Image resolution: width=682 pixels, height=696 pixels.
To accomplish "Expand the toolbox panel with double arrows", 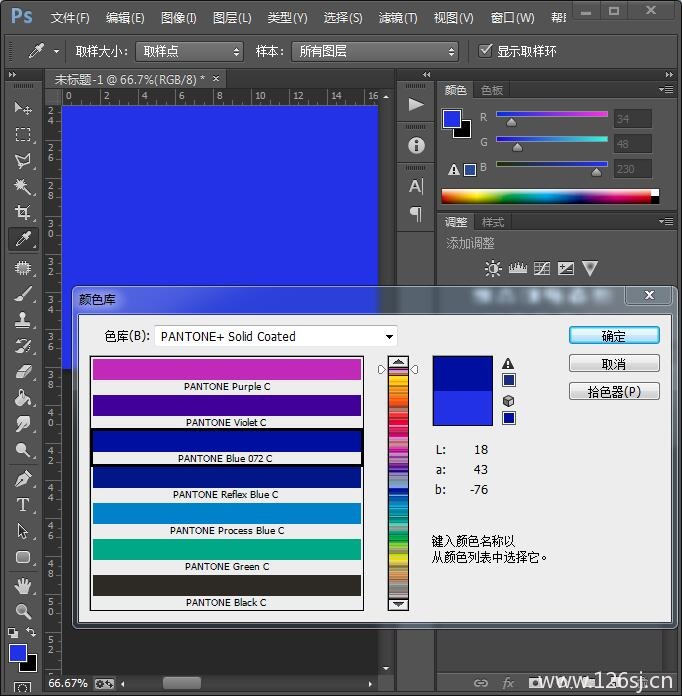I will [12, 75].
